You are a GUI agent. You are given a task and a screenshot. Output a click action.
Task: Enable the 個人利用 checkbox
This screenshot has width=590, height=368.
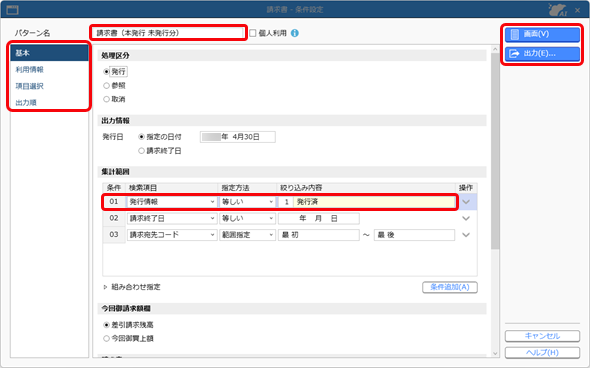(x=253, y=33)
